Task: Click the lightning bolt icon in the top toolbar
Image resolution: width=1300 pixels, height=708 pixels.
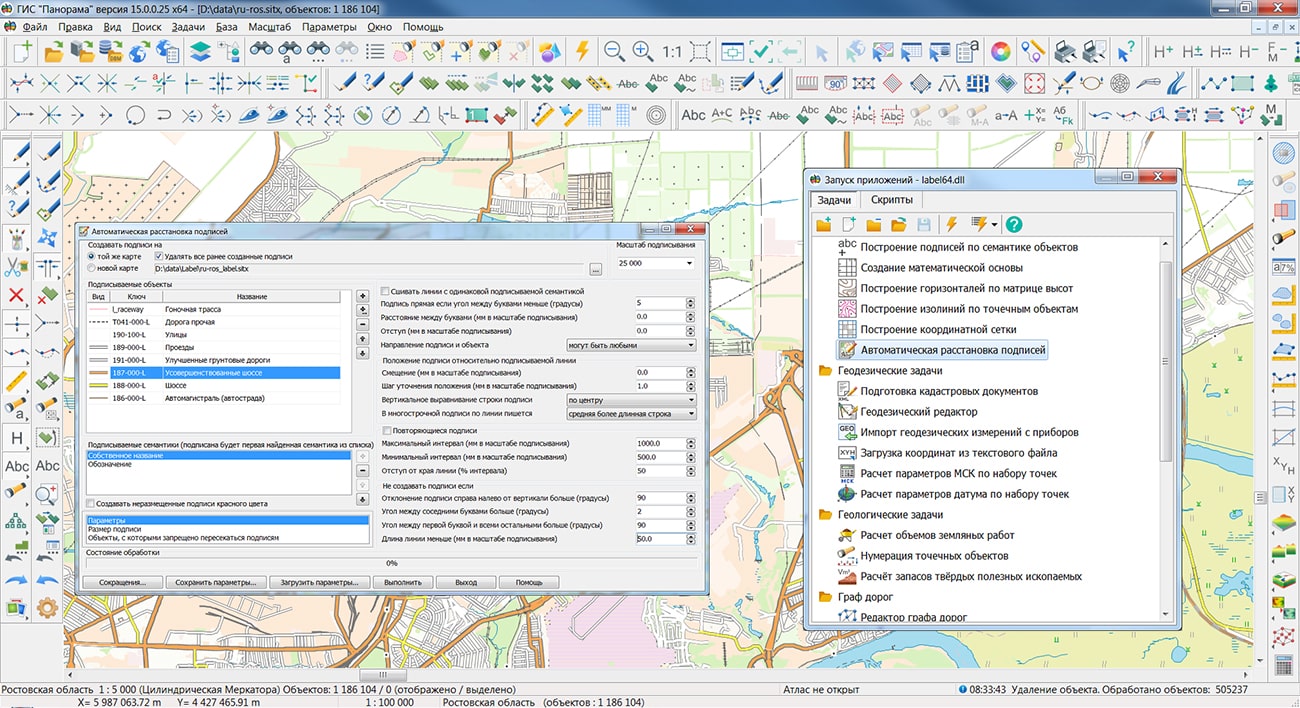Action: [582, 51]
